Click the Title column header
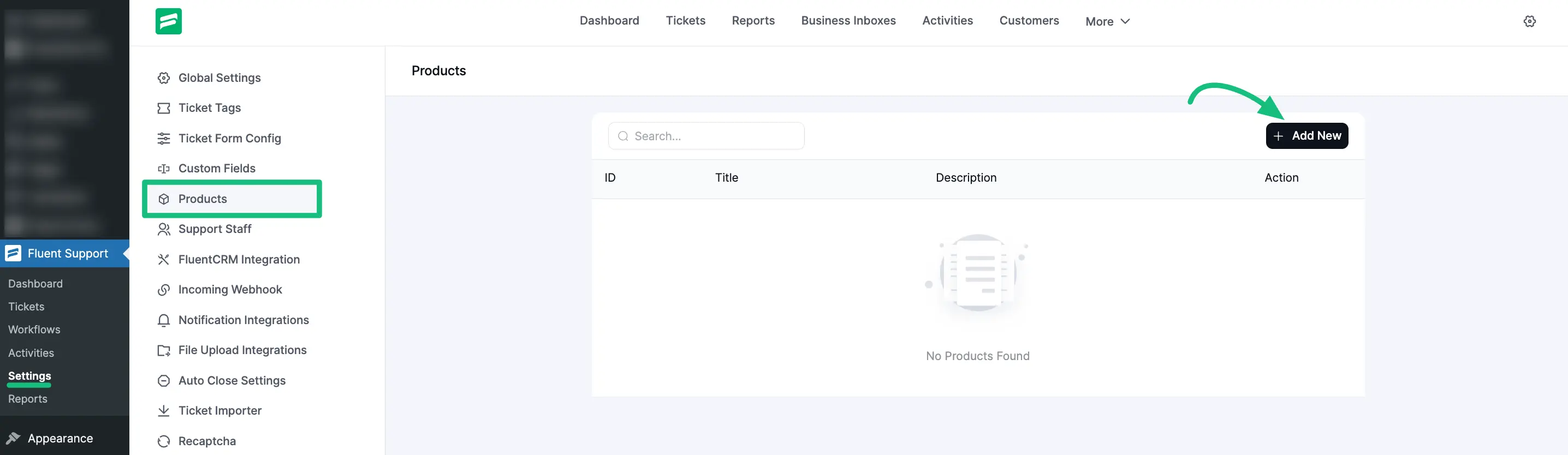This screenshot has width=1568, height=455. [x=726, y=178]
